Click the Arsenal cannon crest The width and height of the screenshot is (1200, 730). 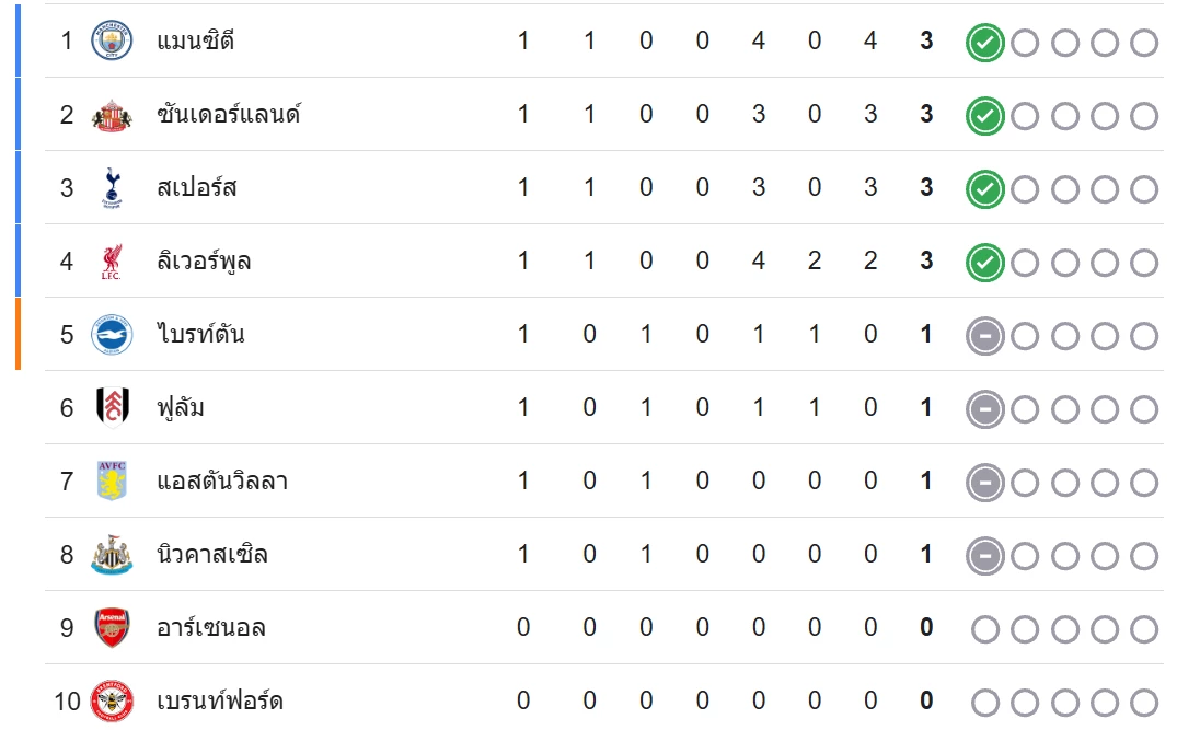click(x=112, y=627)
